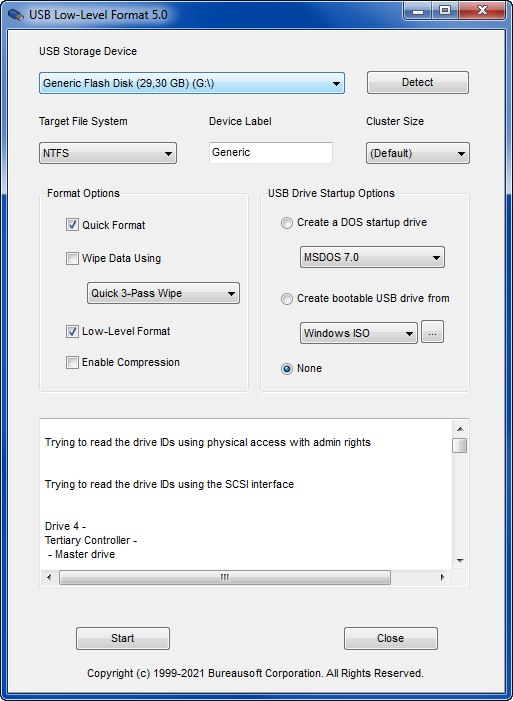Open the Cluster Size dropdown
The image size is (513, 701).
click(418, 153)
